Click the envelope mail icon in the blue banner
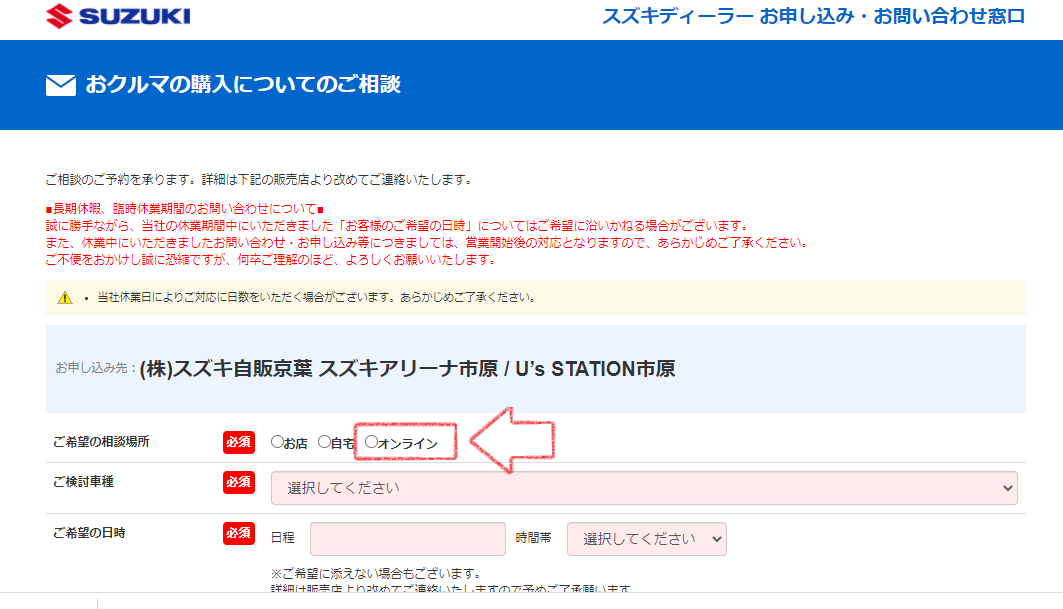 (x=61, y=85)
